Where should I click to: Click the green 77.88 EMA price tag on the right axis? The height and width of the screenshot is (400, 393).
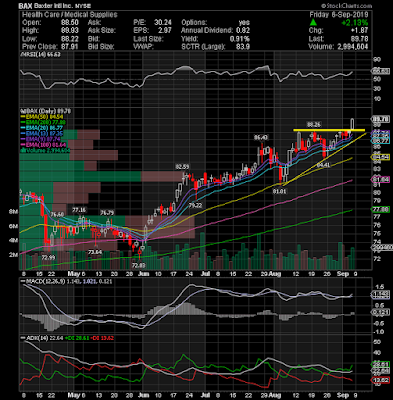(380, 209)
